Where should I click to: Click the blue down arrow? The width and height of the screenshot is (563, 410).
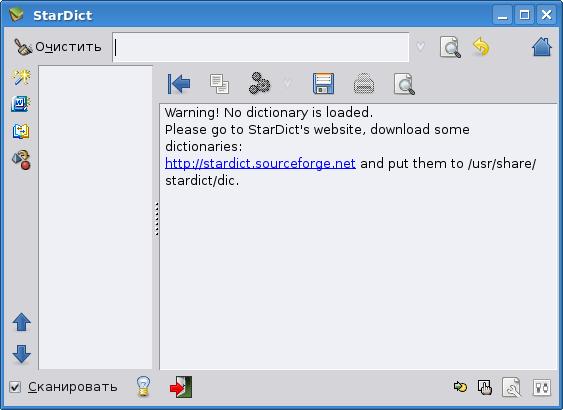tap(22, 354)
